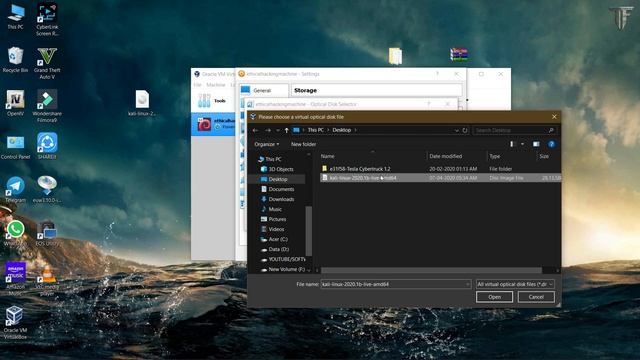The image size is (640, 360).
Task: Select the EOS Utility desktop shortcut
Action: 47,233
